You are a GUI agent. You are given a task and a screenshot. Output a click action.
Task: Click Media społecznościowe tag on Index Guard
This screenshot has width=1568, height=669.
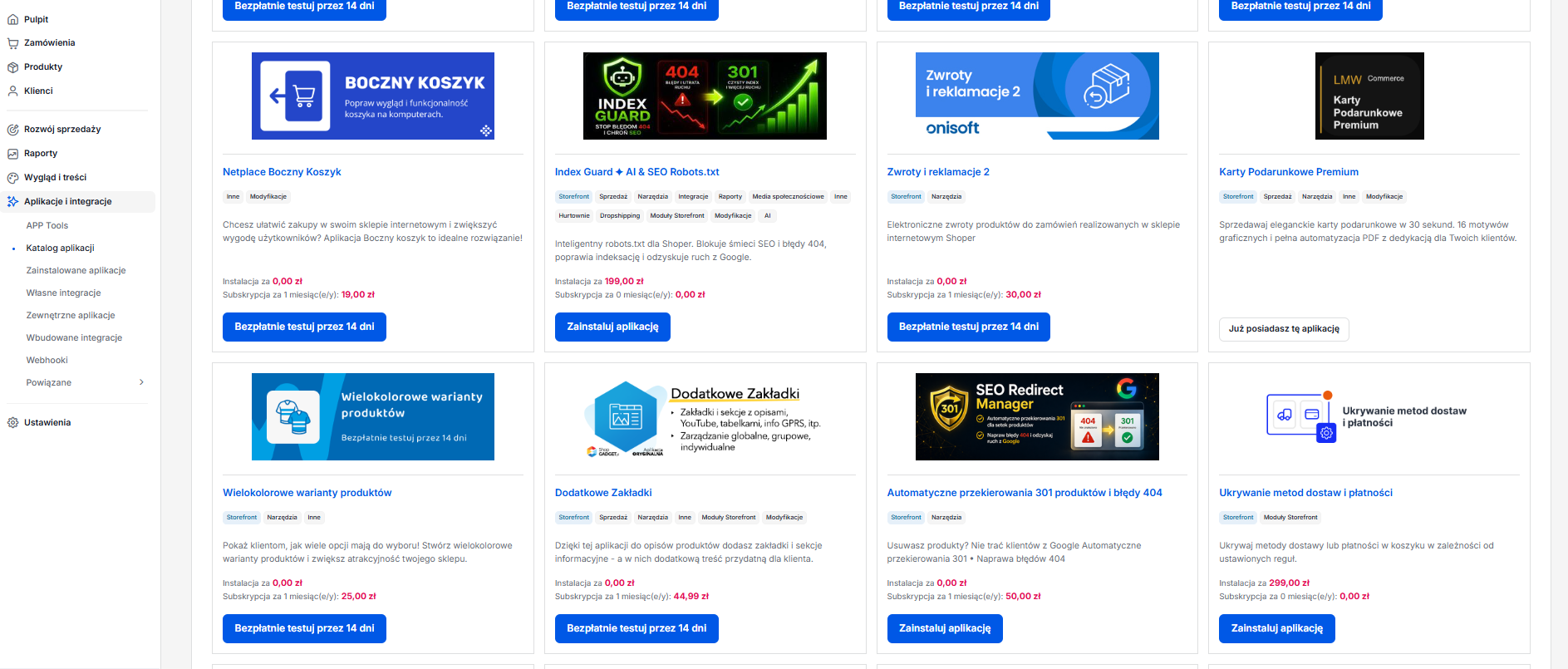coord(789,197)
